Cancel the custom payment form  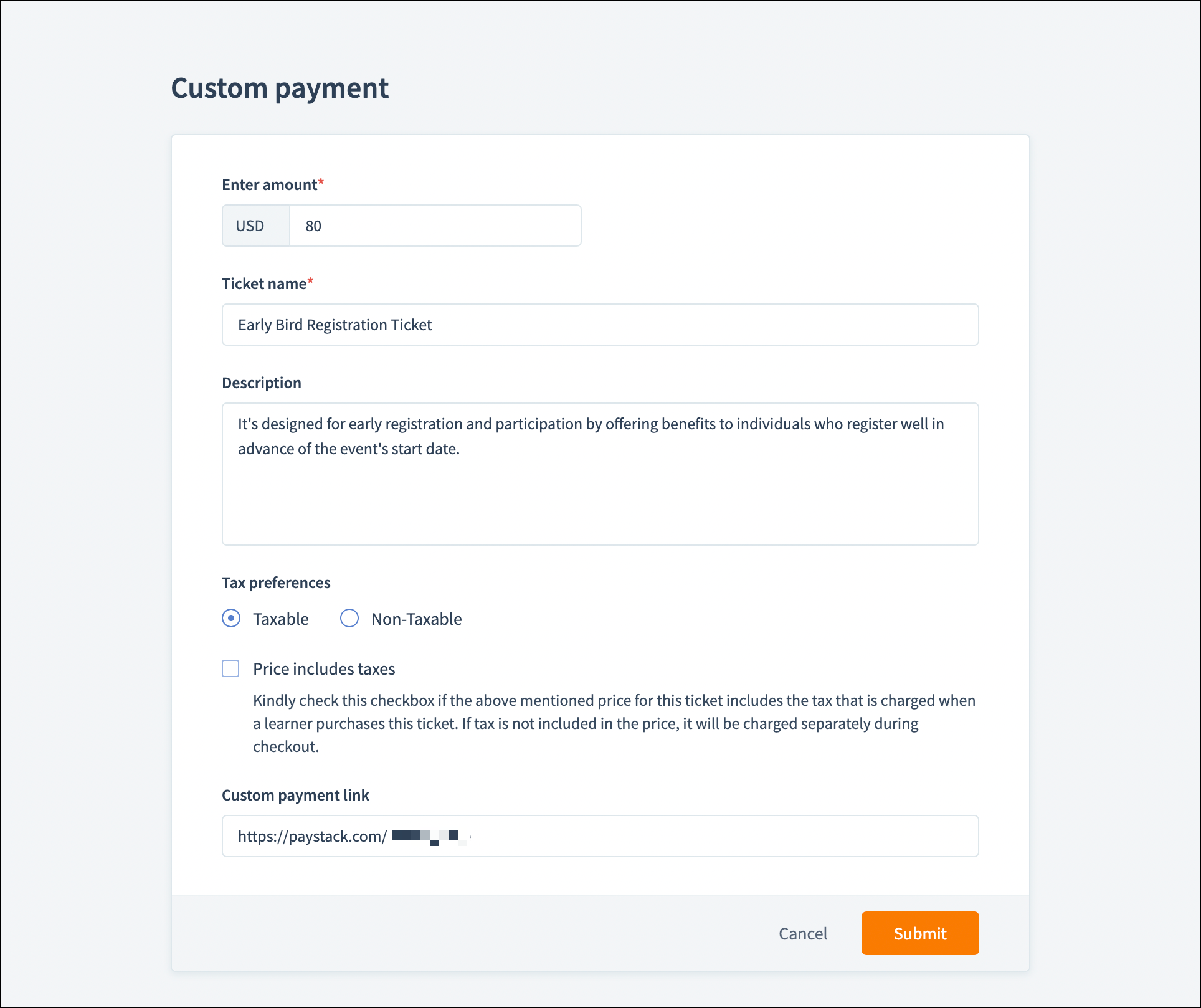[802, 933]
